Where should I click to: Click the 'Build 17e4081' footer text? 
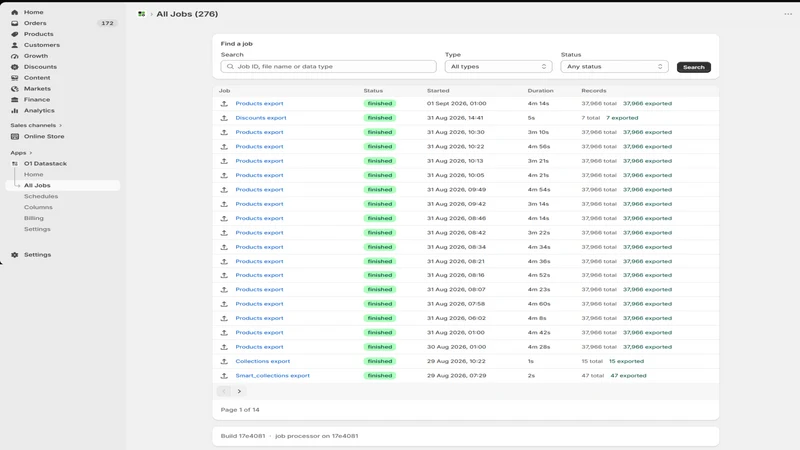tap(243, 436)
